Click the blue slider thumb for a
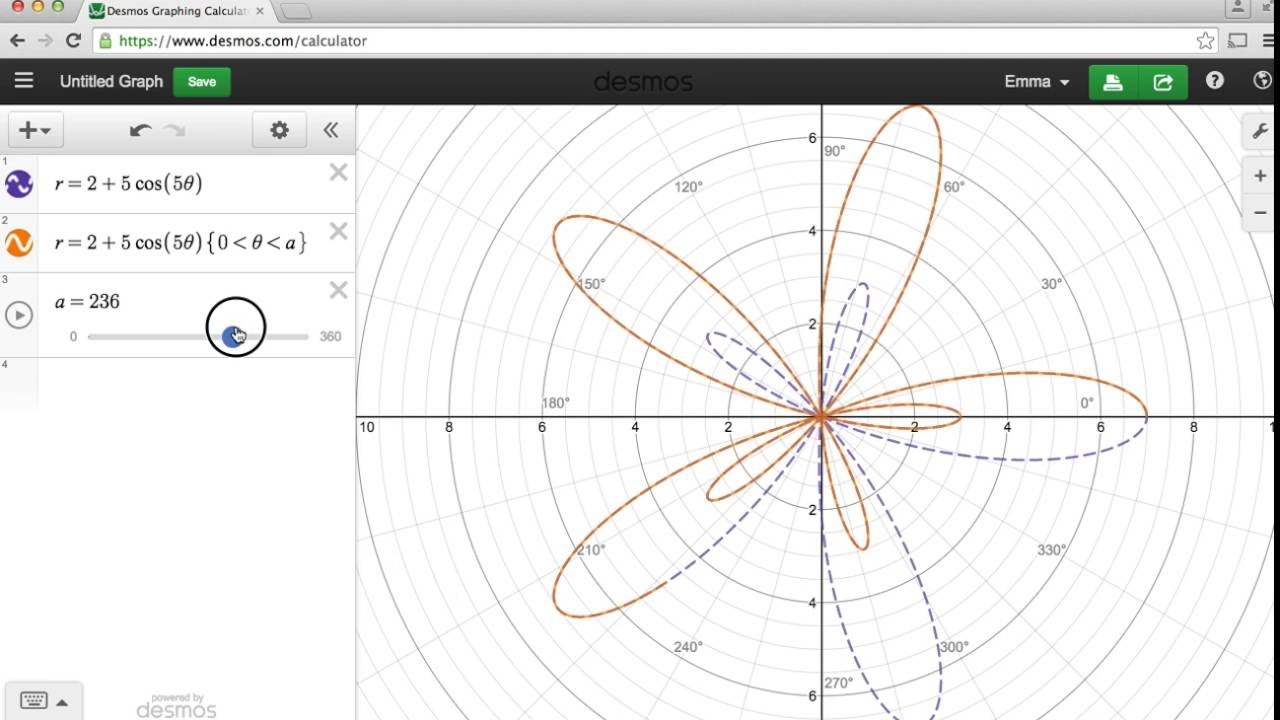The image size is (1280, 720). click(233, 337)
